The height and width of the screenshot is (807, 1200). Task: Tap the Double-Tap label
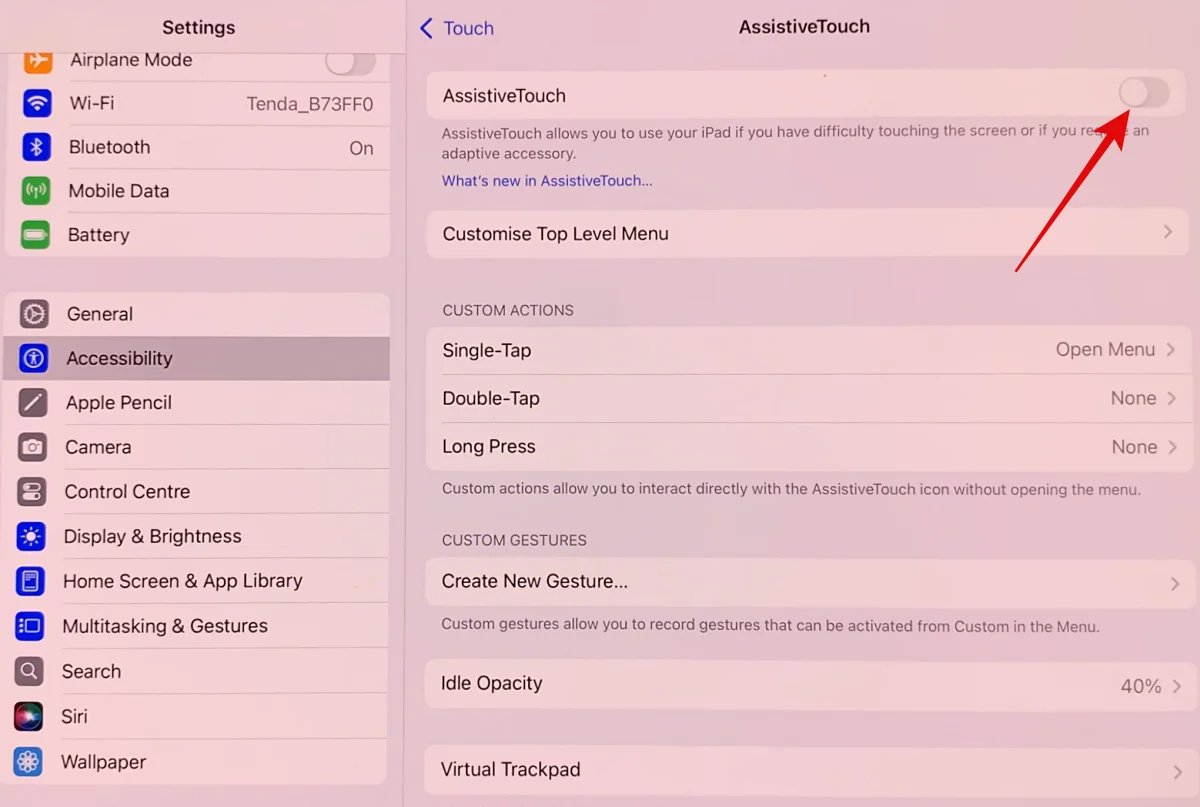point(491,398)
